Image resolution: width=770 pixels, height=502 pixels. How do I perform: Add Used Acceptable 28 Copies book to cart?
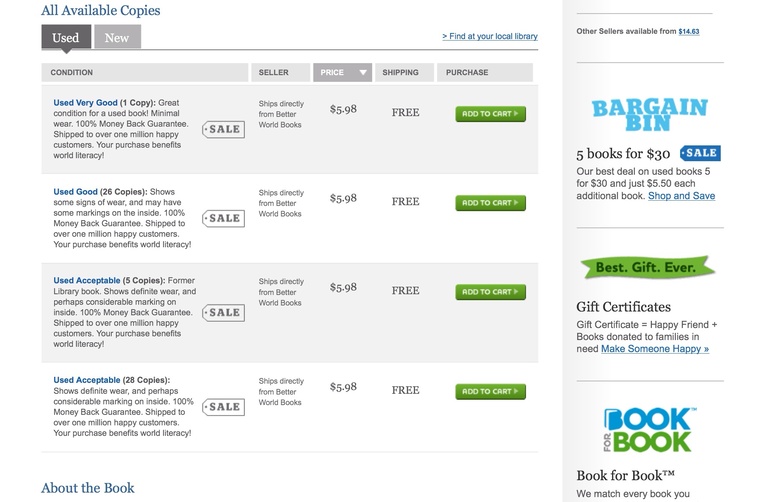(x=490, y=392)
